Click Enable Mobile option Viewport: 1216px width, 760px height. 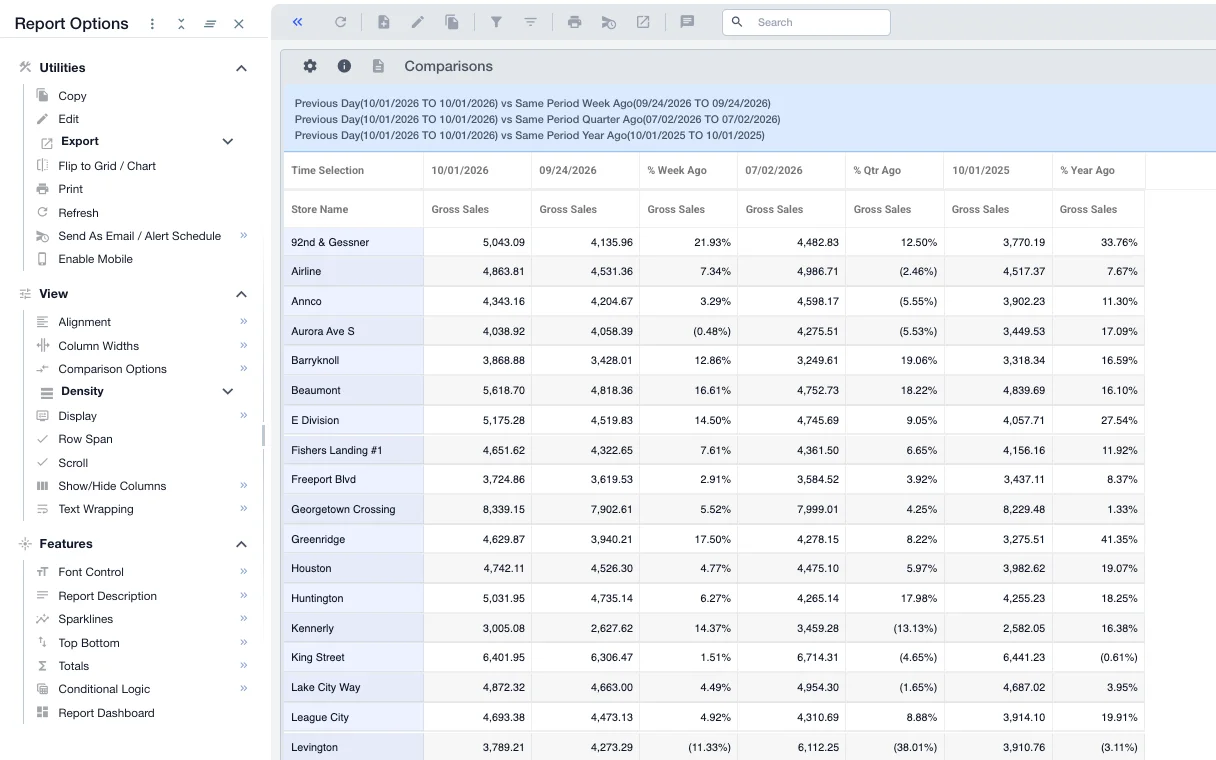(95, 259)
